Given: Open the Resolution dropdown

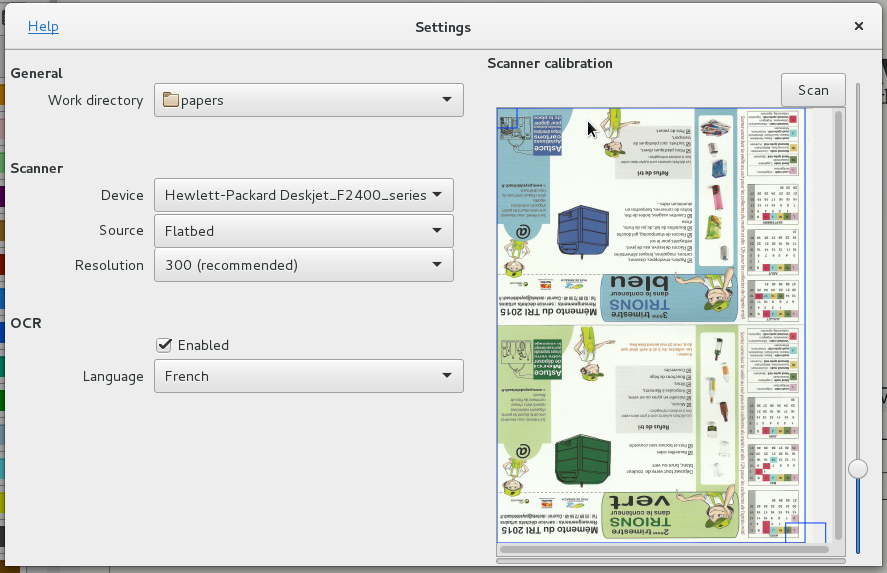Looking at the screenshot, I should [x=304, y=265].
